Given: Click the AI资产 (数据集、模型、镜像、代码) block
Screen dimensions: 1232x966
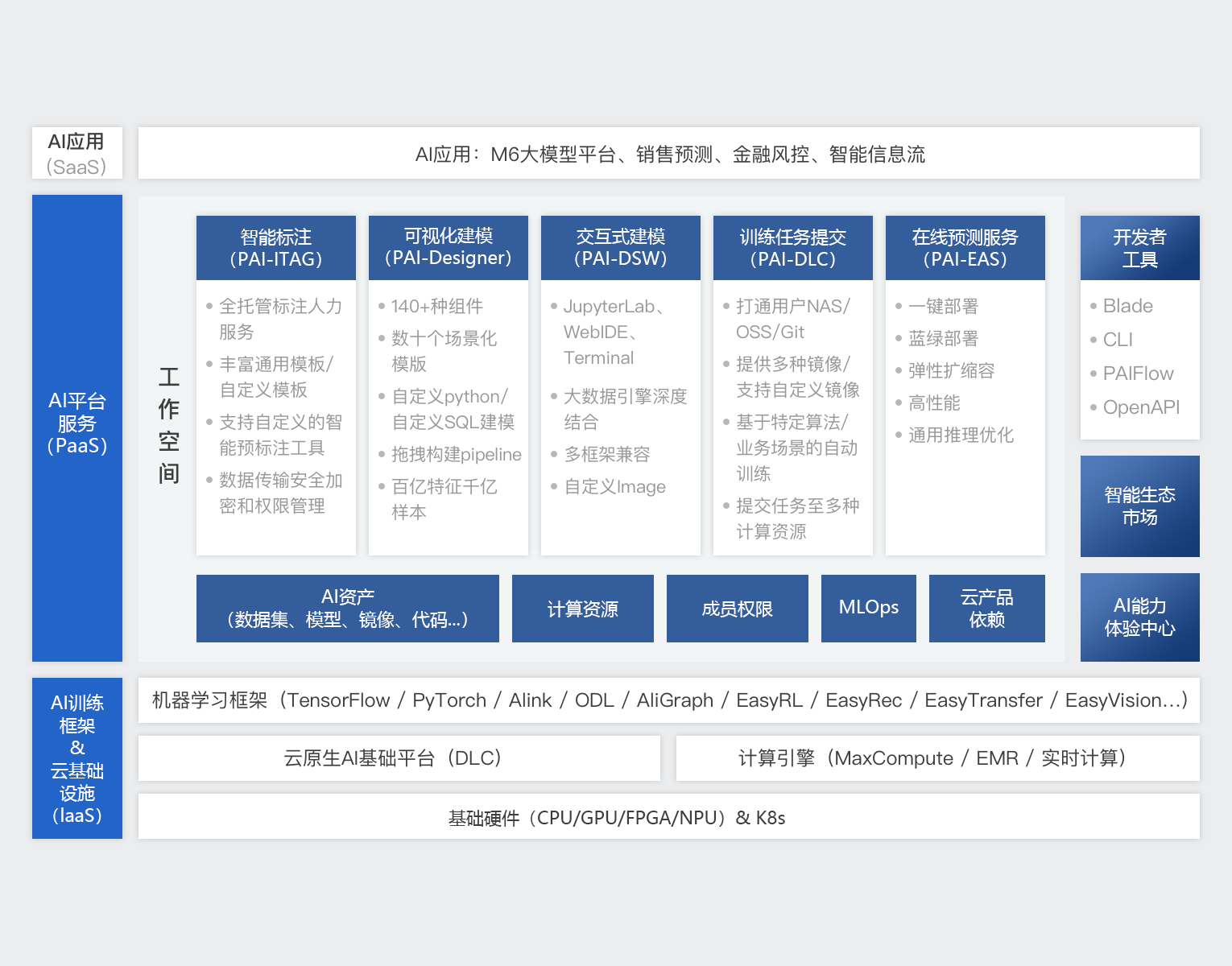Looking at the screenshot, I should 348,609.
